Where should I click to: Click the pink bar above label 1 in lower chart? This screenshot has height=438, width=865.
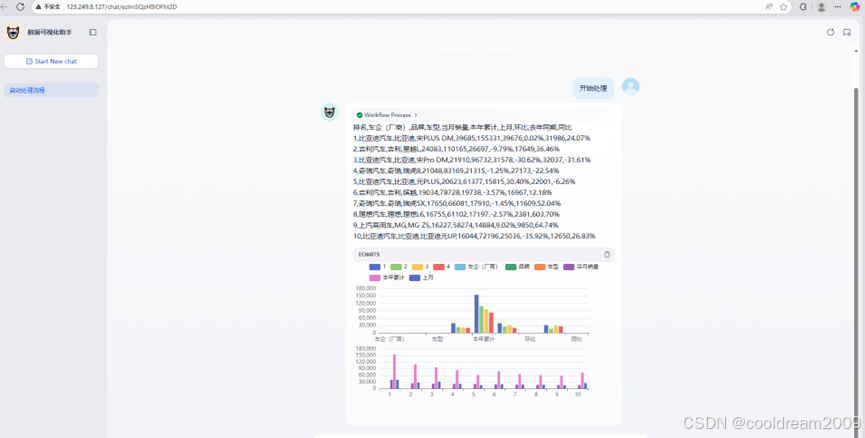pos(394,371)
